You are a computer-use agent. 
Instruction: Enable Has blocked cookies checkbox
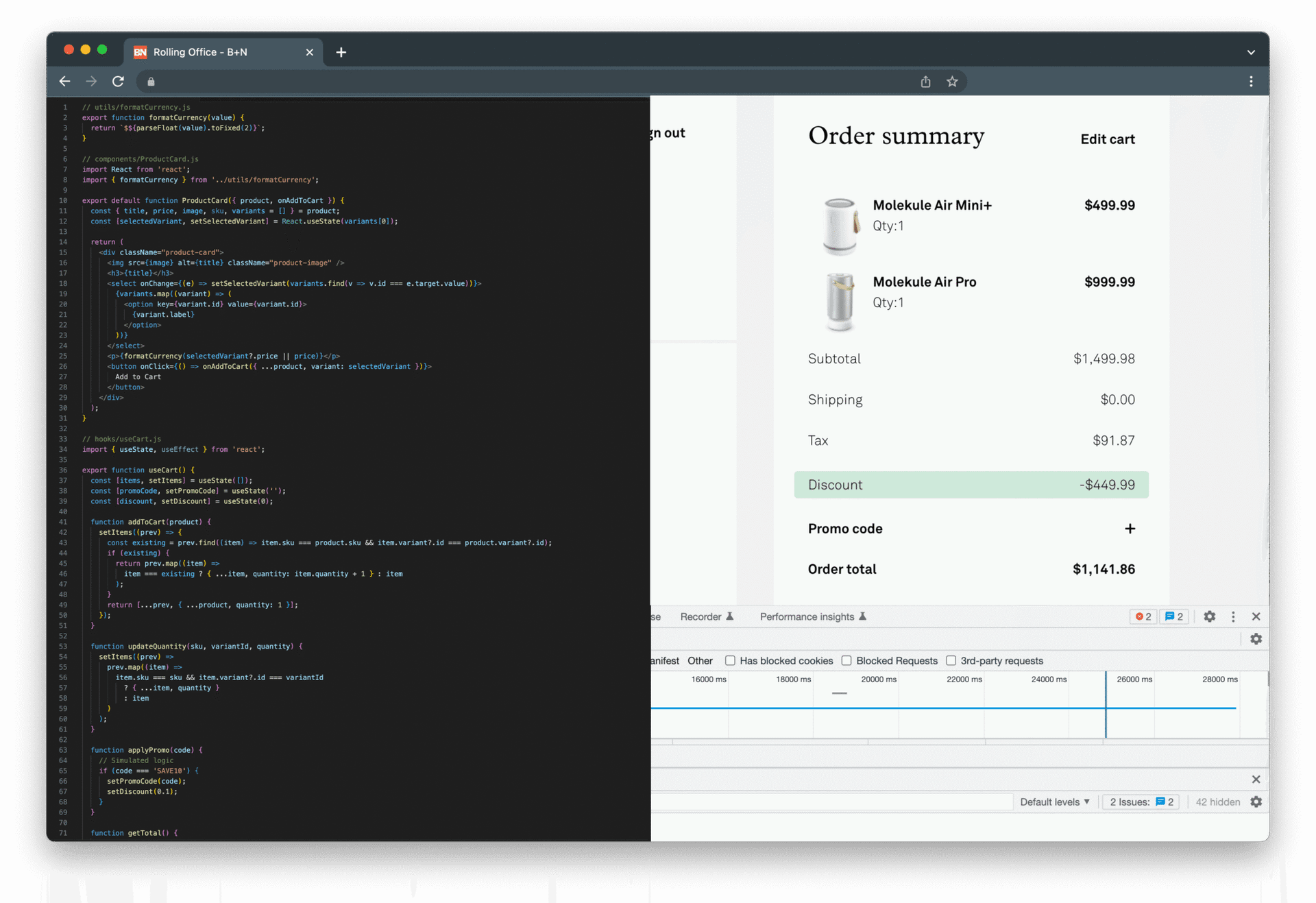[x=730, y=661]
